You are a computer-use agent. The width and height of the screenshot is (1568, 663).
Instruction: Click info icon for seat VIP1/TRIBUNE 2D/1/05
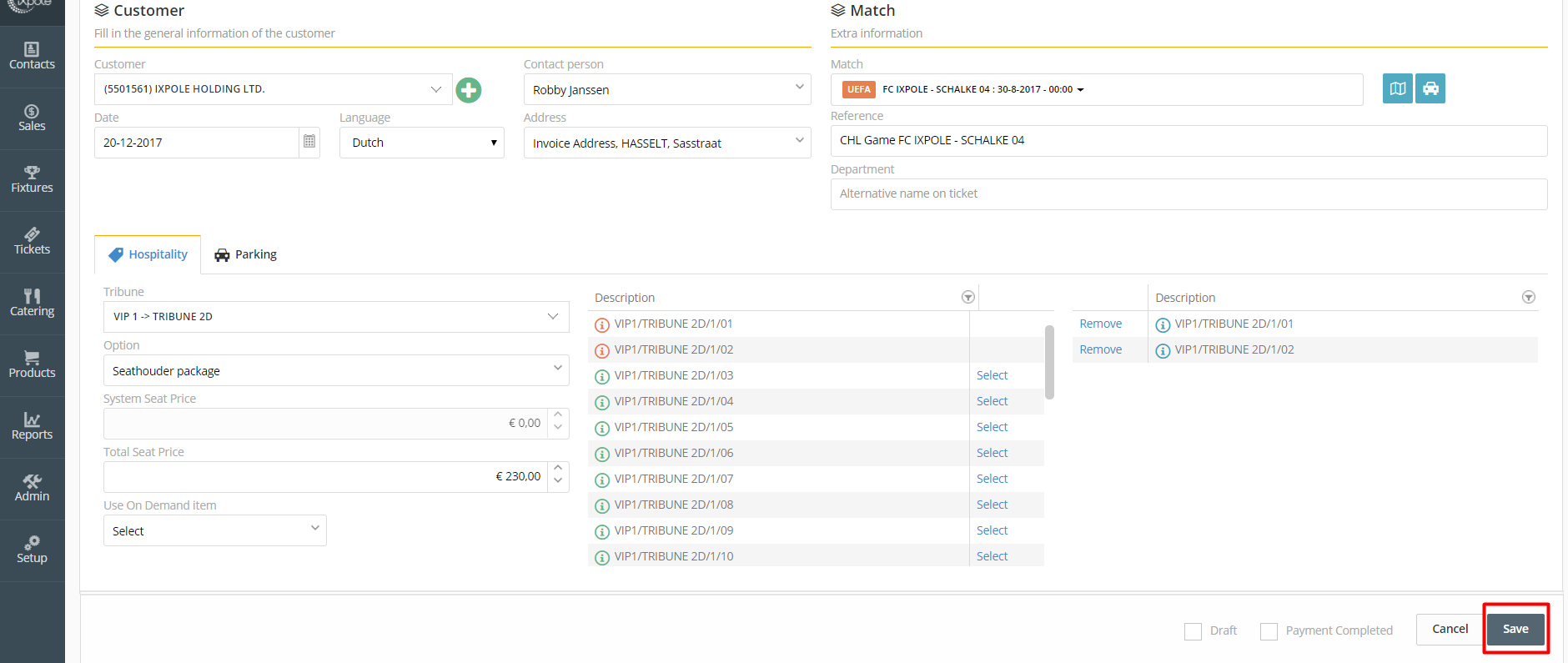[x=602, y=428]
